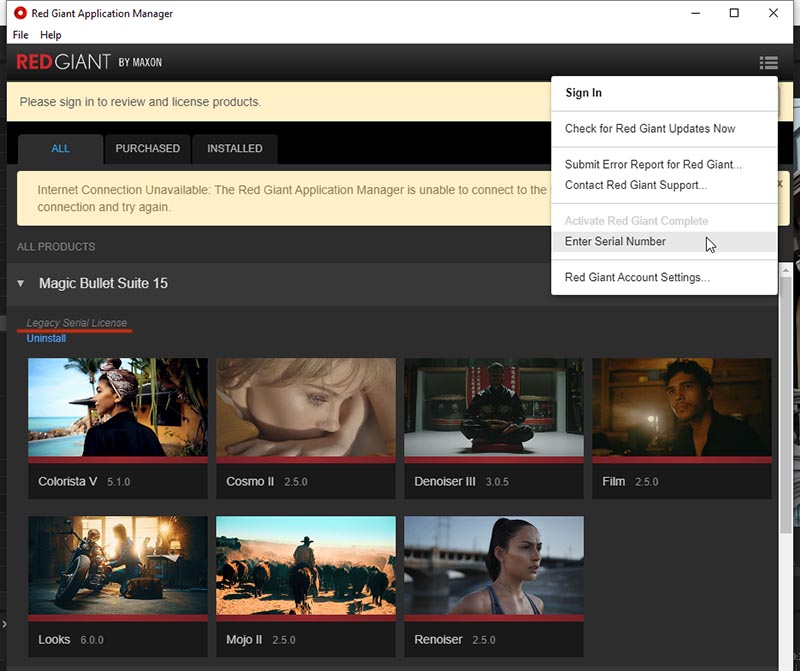Click the Uninstall link
800x671 pixels.
pos(46,338)
